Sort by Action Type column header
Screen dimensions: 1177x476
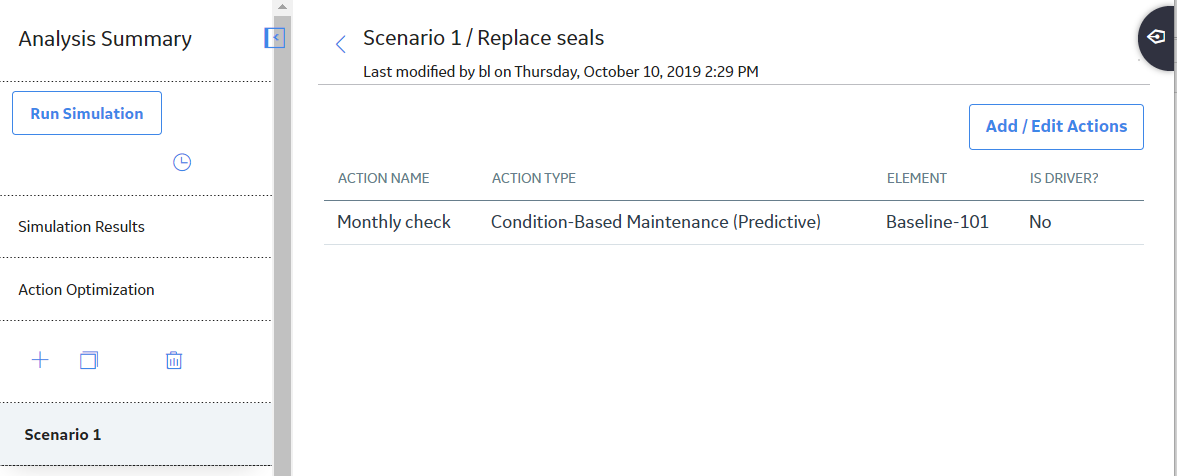(x=534, y=179)
